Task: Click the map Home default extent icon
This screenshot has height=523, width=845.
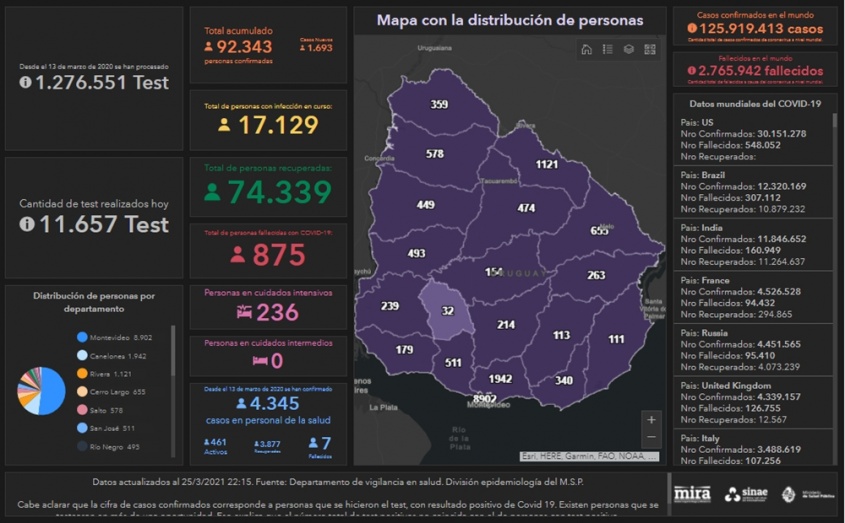Action: pyautogui.click(x=586, y=49)
